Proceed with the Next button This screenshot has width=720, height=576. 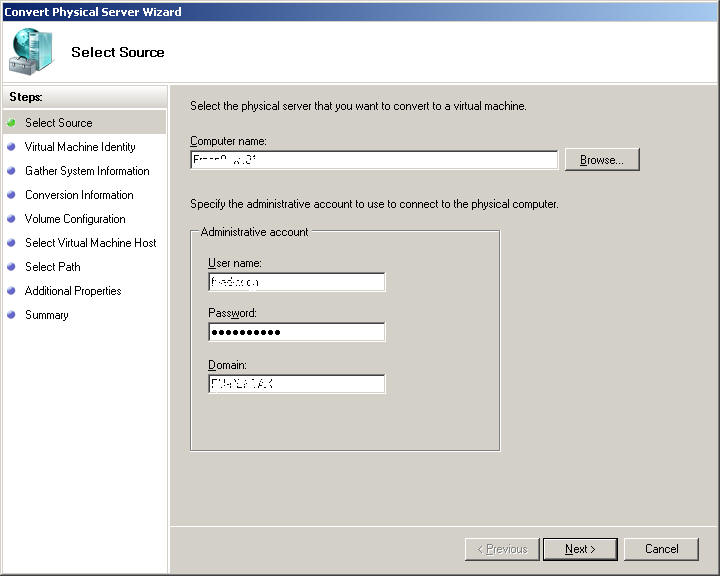(580, 549)
